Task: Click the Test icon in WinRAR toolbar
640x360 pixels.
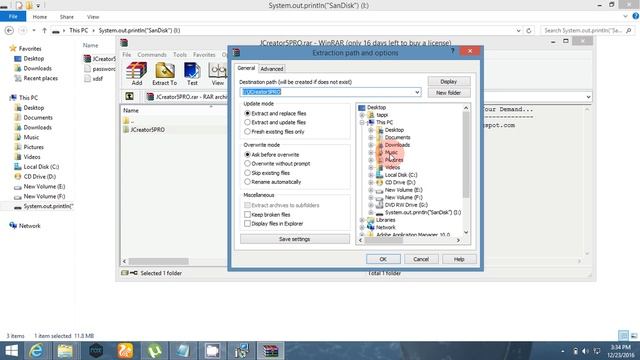Action: coord(192,74)
